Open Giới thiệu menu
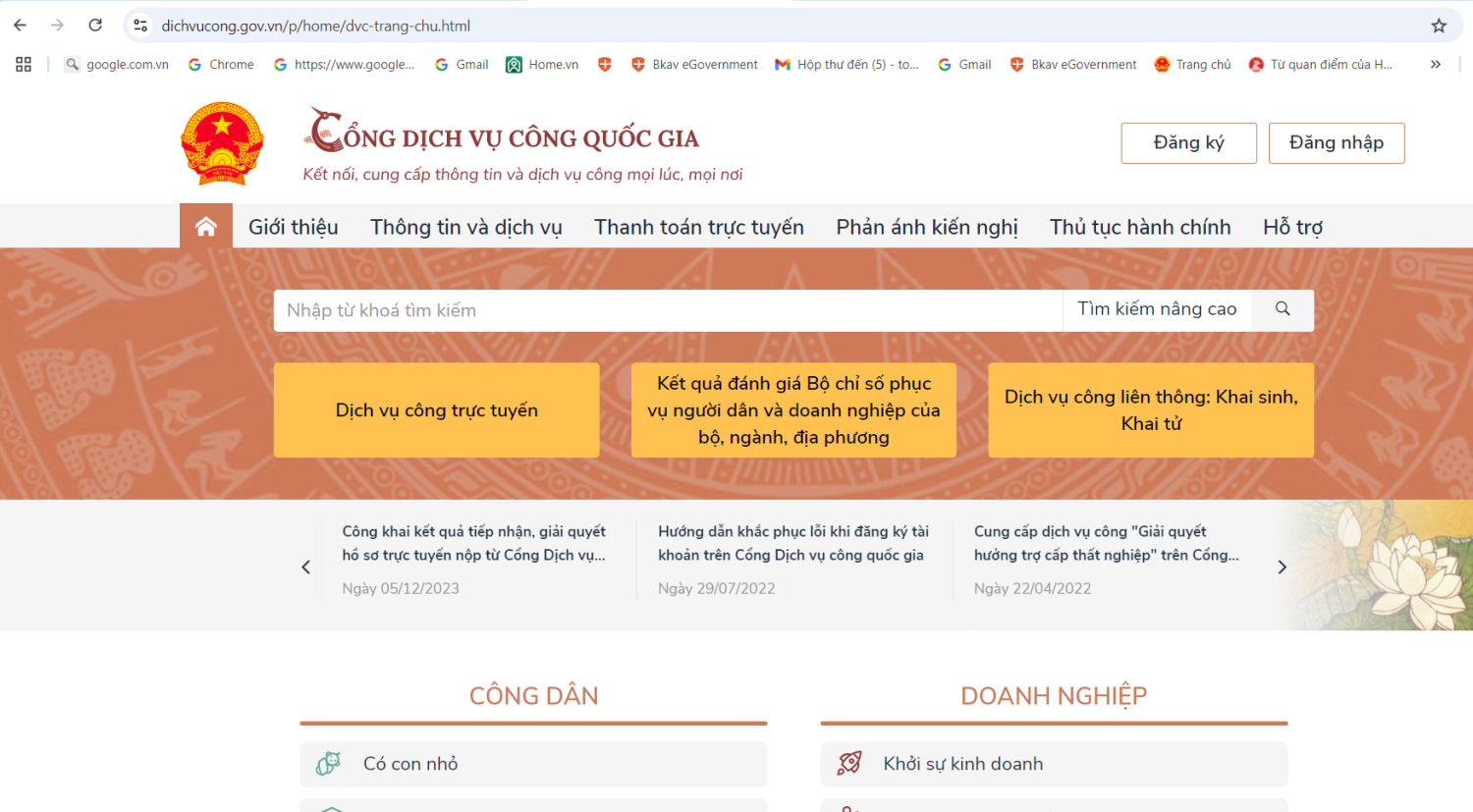 click(293, 227)
